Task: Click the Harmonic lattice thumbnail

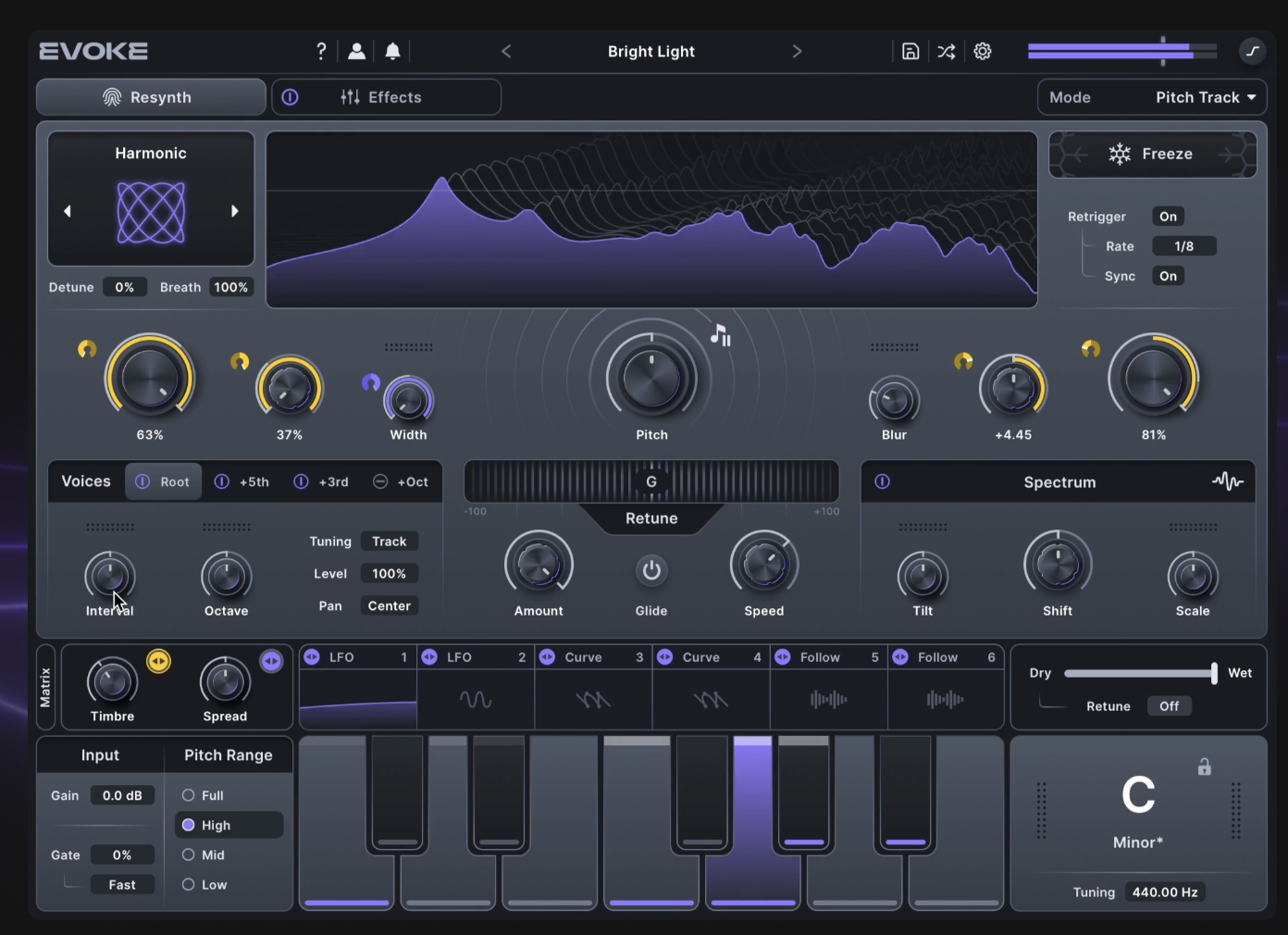Action: click(x=151, y=213)
